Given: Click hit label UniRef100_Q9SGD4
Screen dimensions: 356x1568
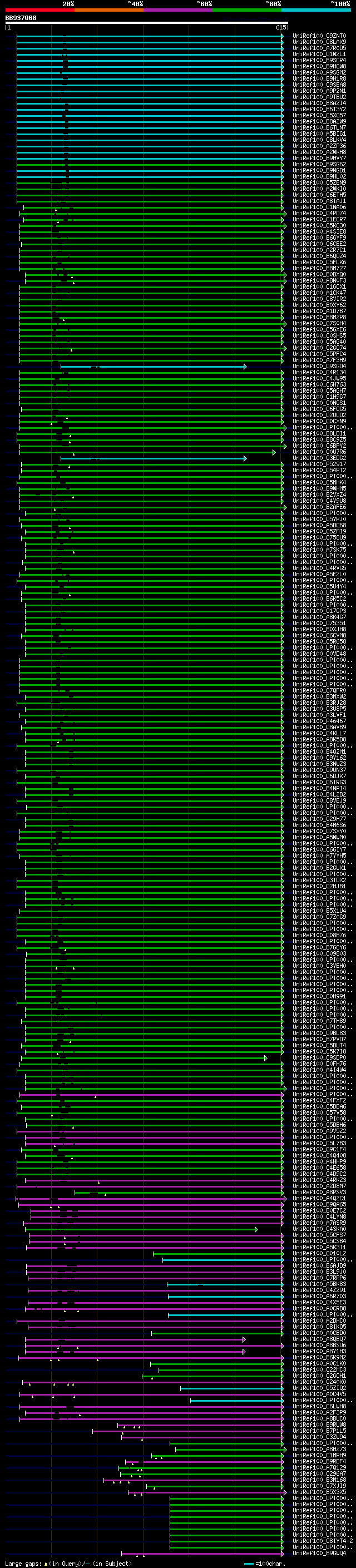Looking at the screenshot, I should click(x=319, y=366).
